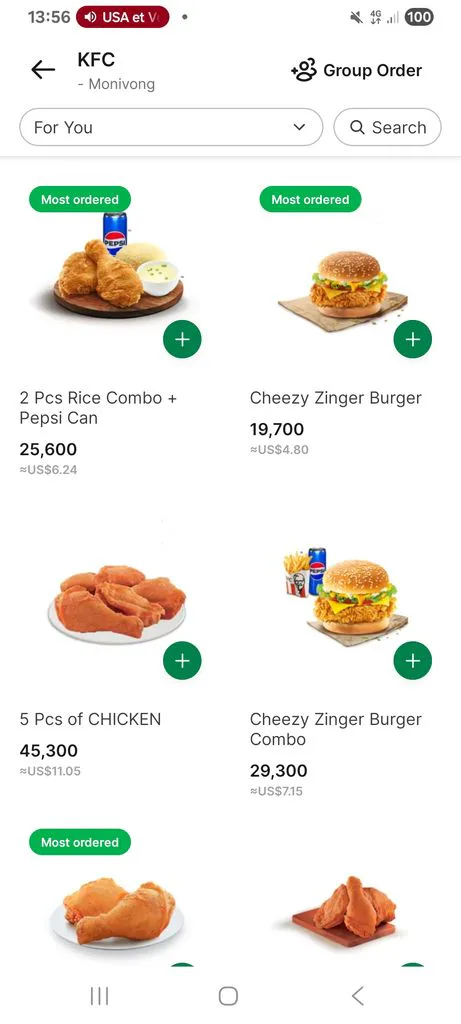
Task: Open recent apps from navigation bar
Action: pos(99,996)
